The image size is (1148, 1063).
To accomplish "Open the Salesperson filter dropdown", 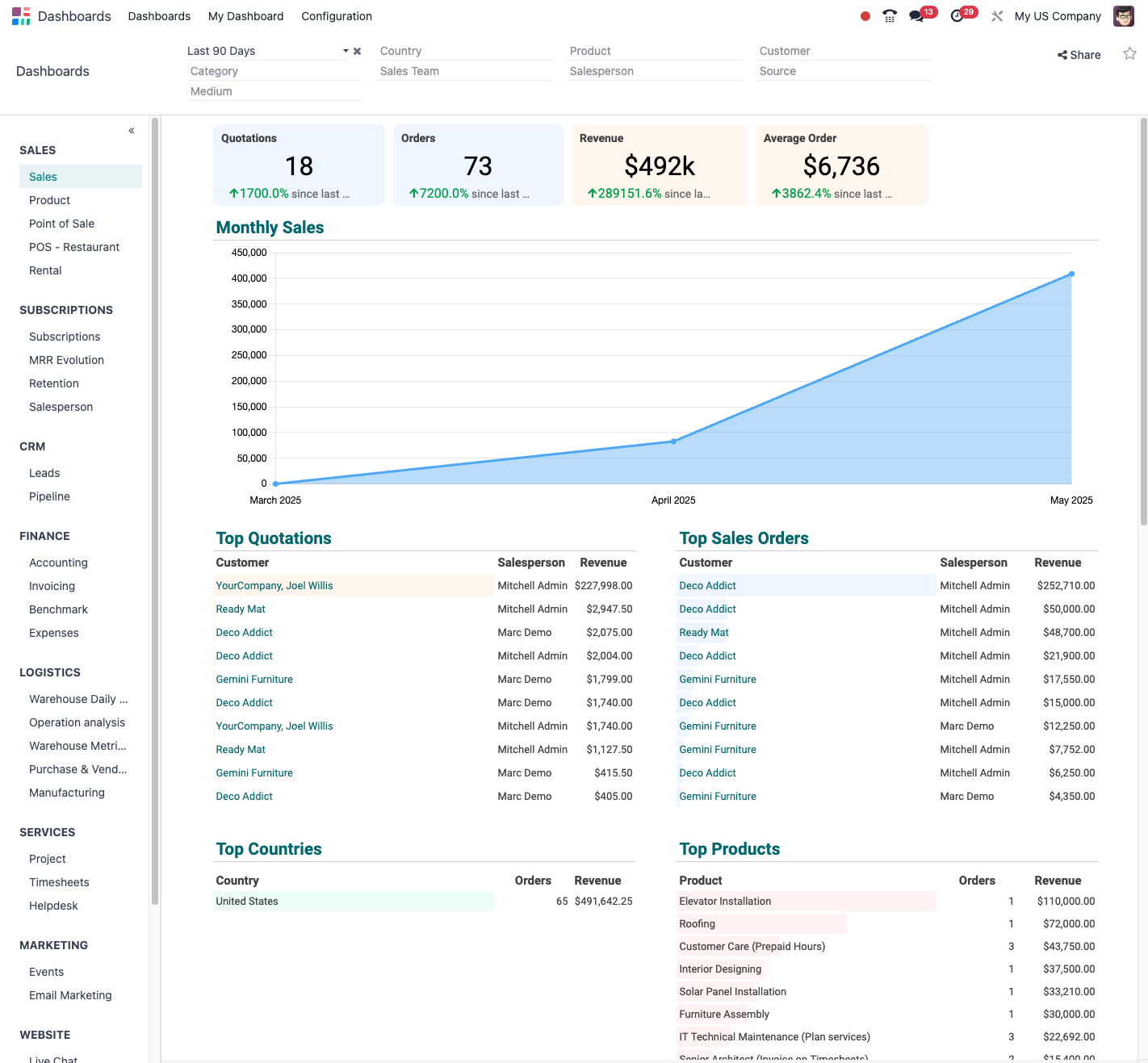I will [654, 71].
